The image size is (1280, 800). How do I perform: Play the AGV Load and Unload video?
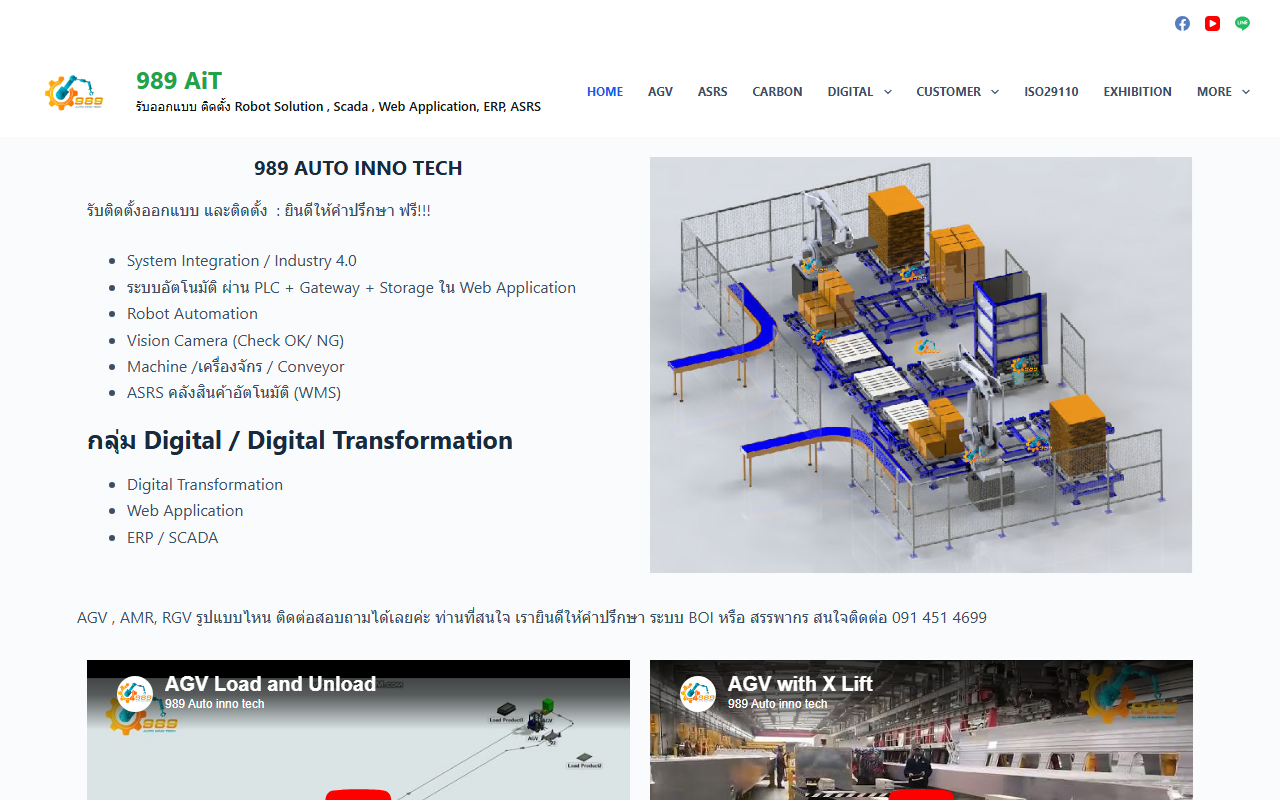358,794
